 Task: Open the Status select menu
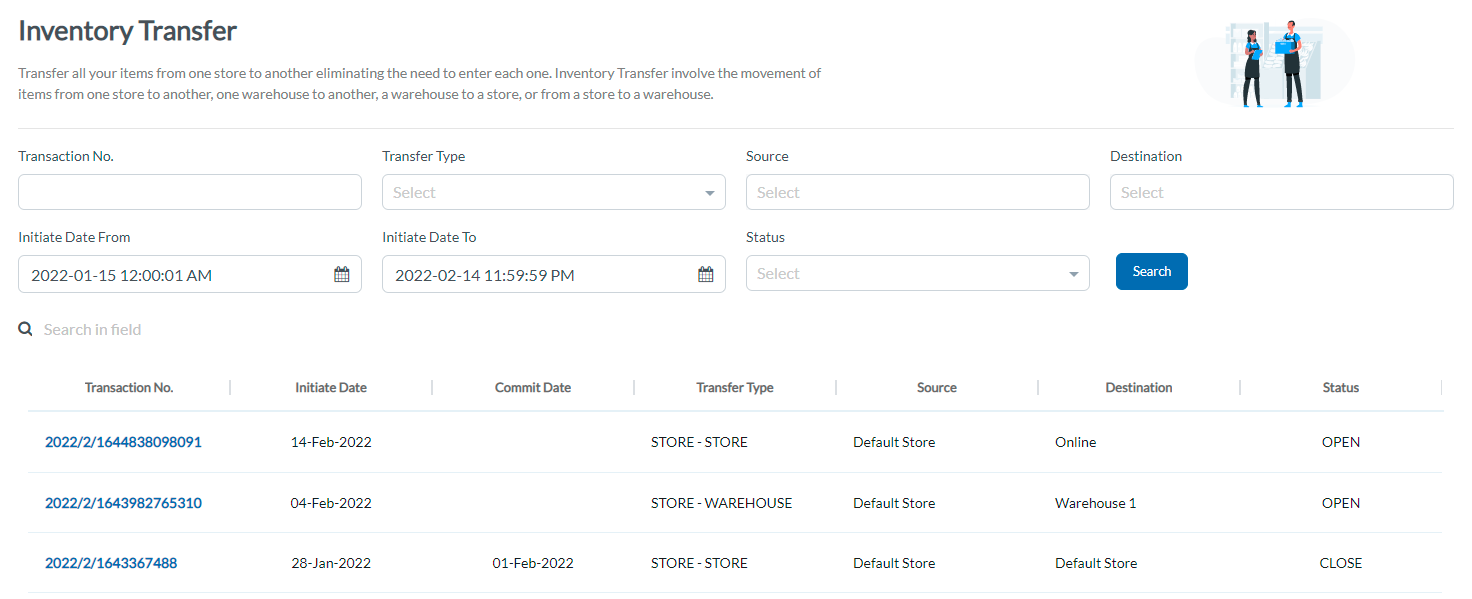point(915,273)
